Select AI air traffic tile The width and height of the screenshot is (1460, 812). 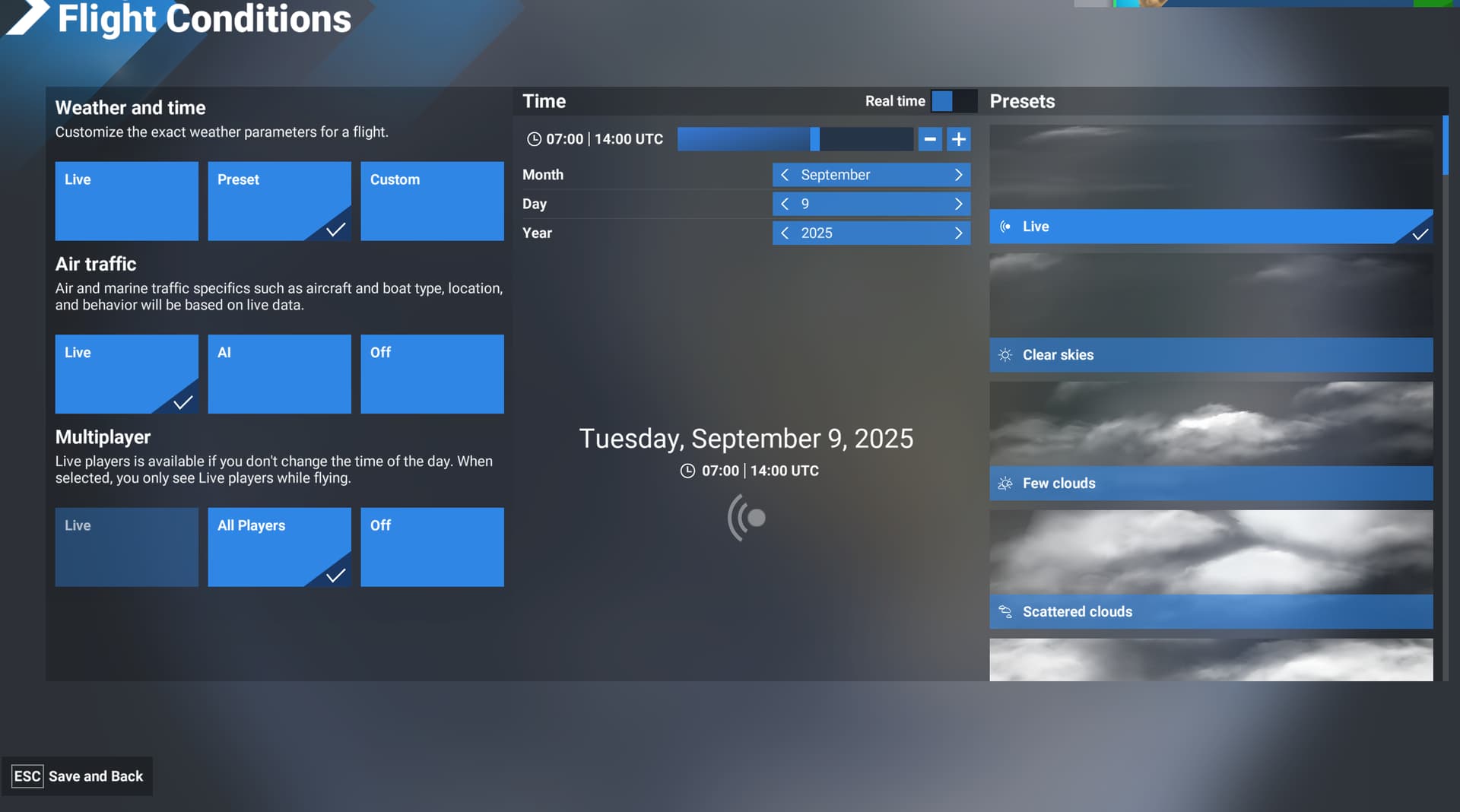[279, 374]
